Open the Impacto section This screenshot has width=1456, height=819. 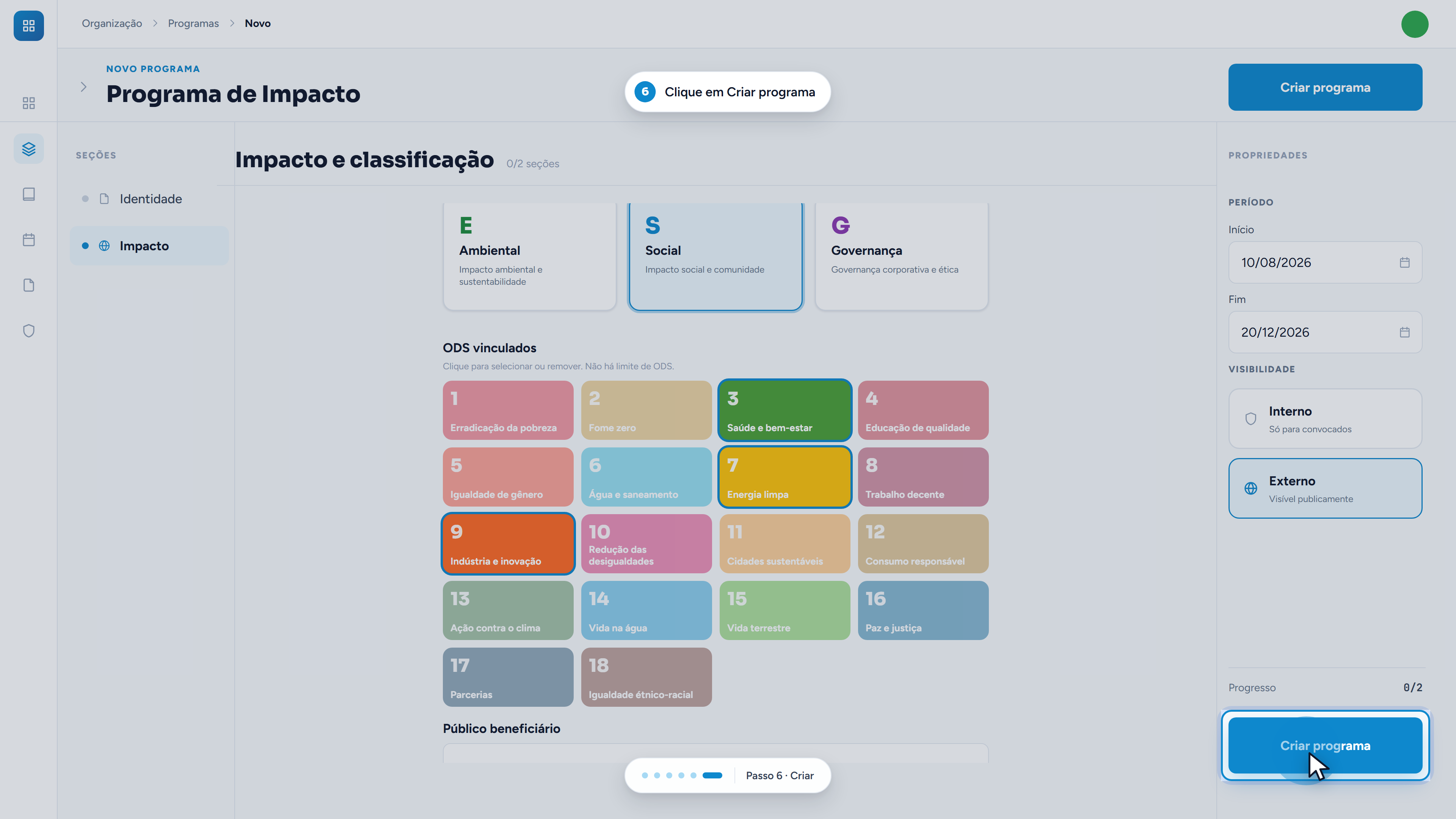[x=149, y=246]
